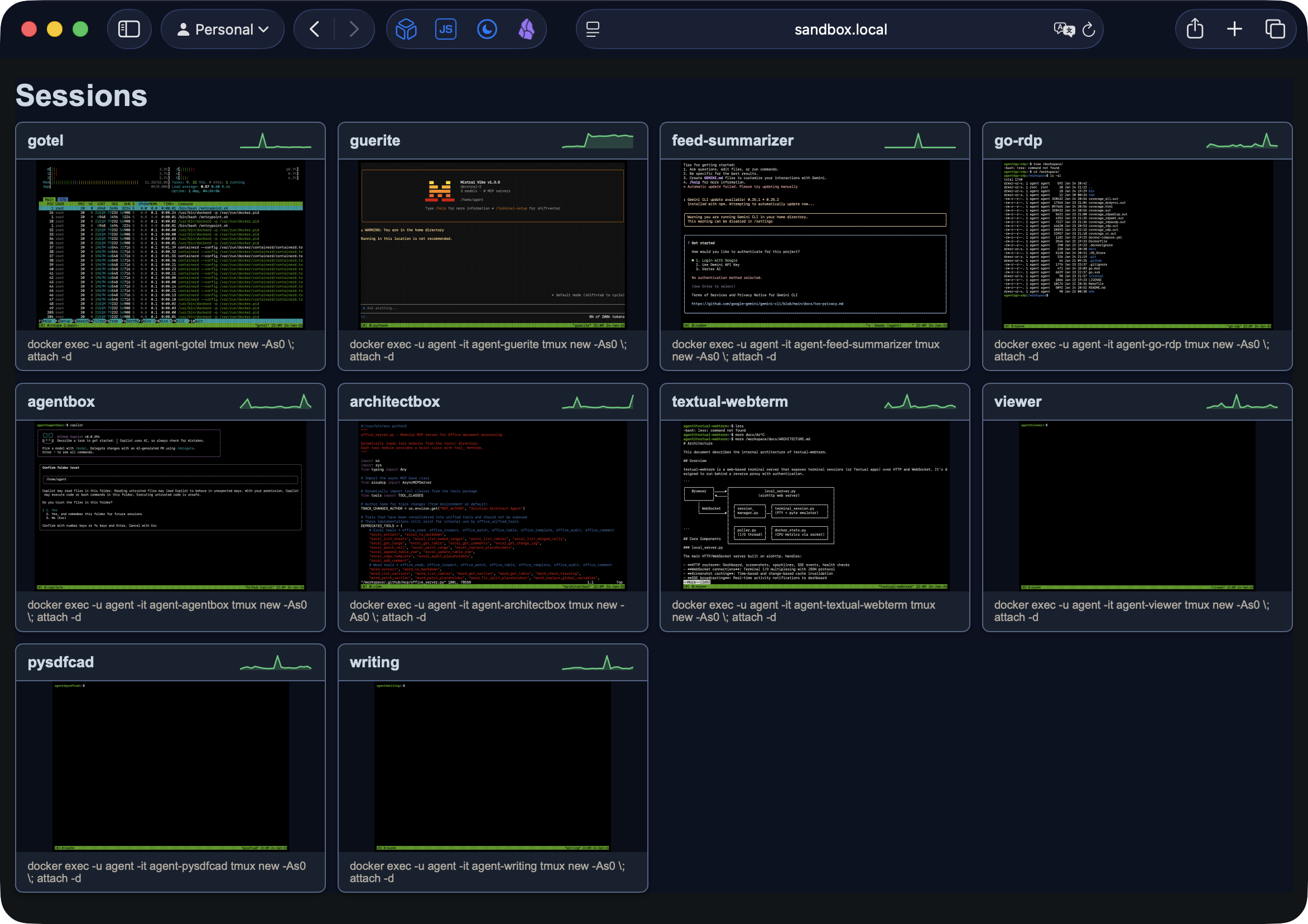The image size is (1308, 924).
Task: Click the go-rdp session title
Action: click(x=1018, y=141)
